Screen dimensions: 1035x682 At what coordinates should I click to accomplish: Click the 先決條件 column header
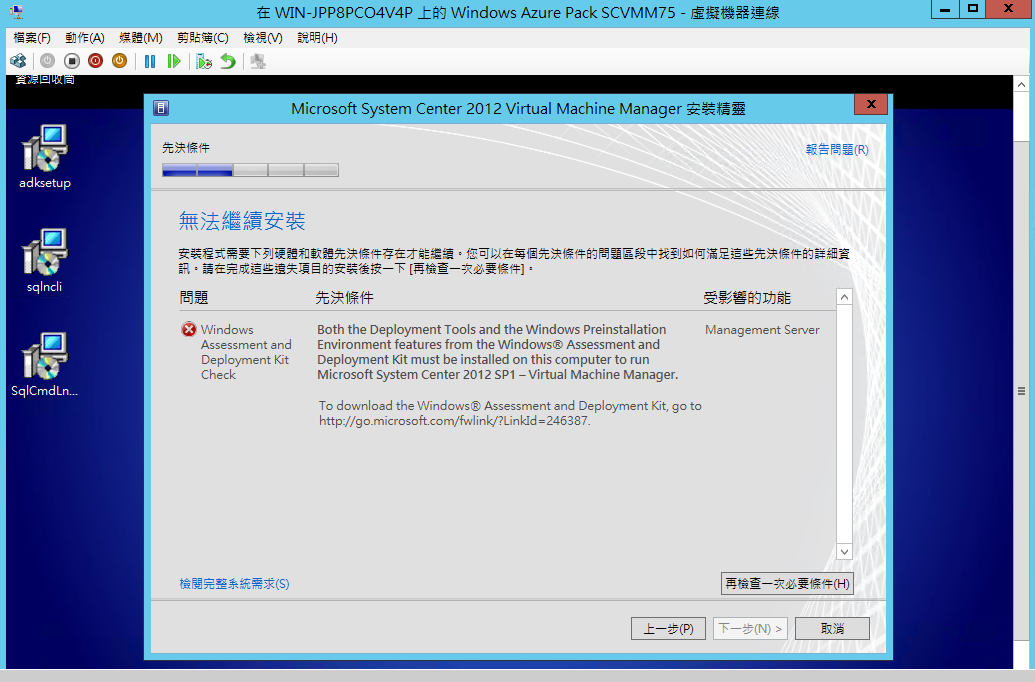pos(345,298)
